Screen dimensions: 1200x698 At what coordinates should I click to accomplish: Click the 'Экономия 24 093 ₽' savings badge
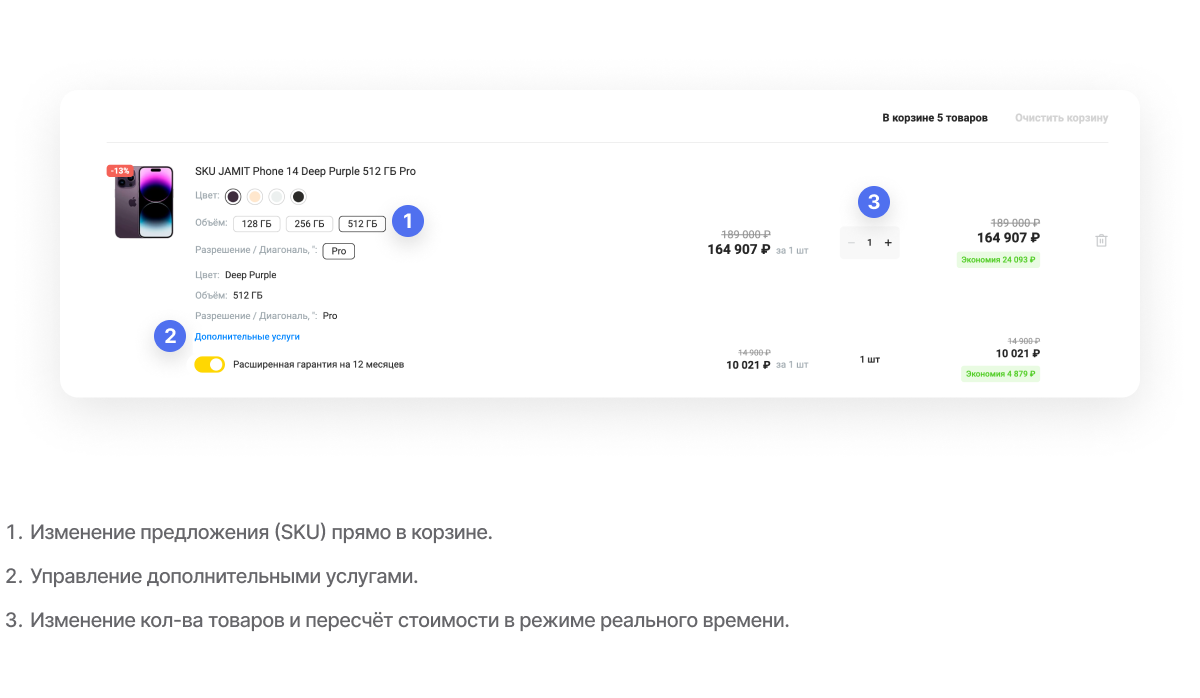(998, 260)
